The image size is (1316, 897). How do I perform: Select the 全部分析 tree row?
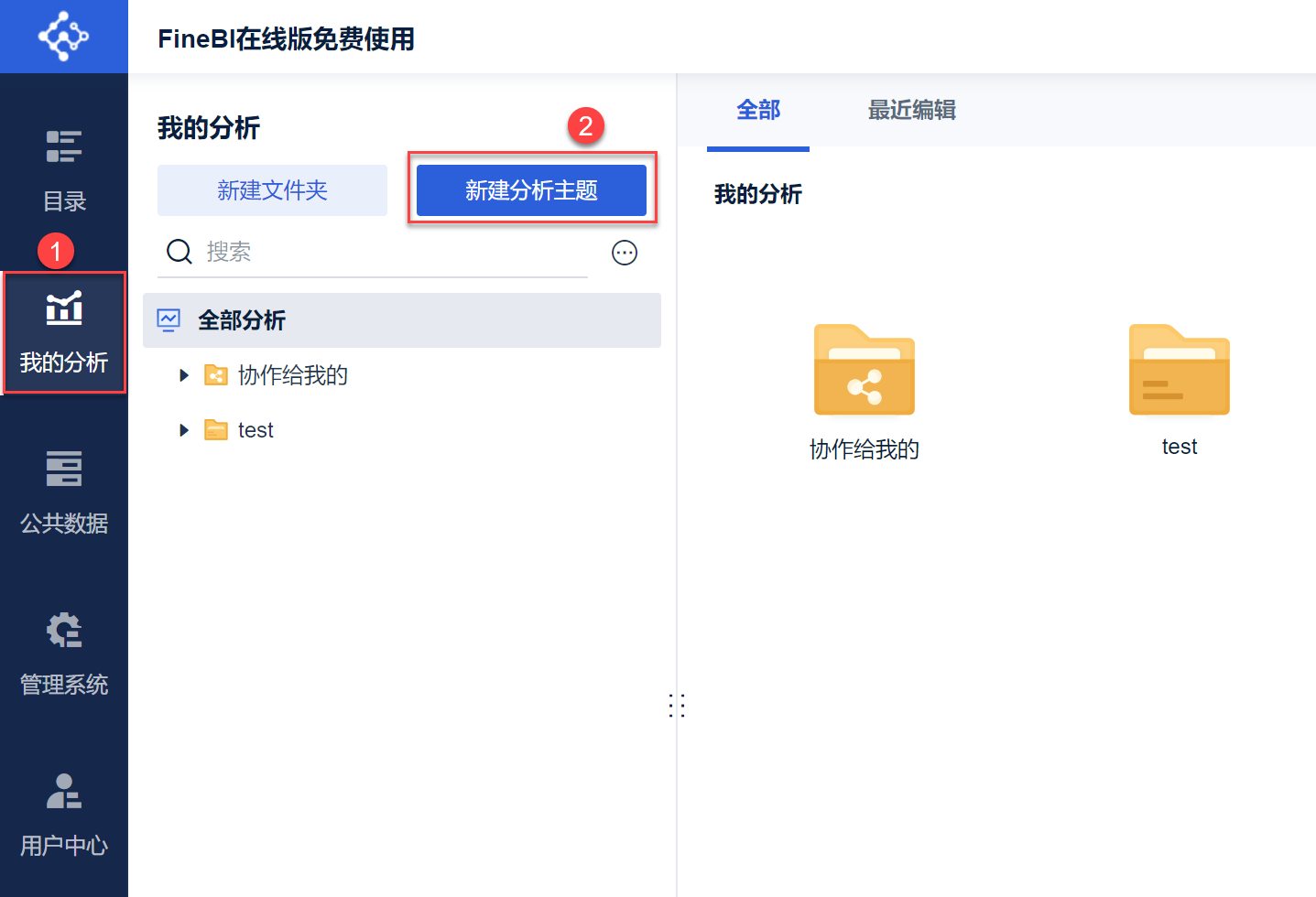402,320
